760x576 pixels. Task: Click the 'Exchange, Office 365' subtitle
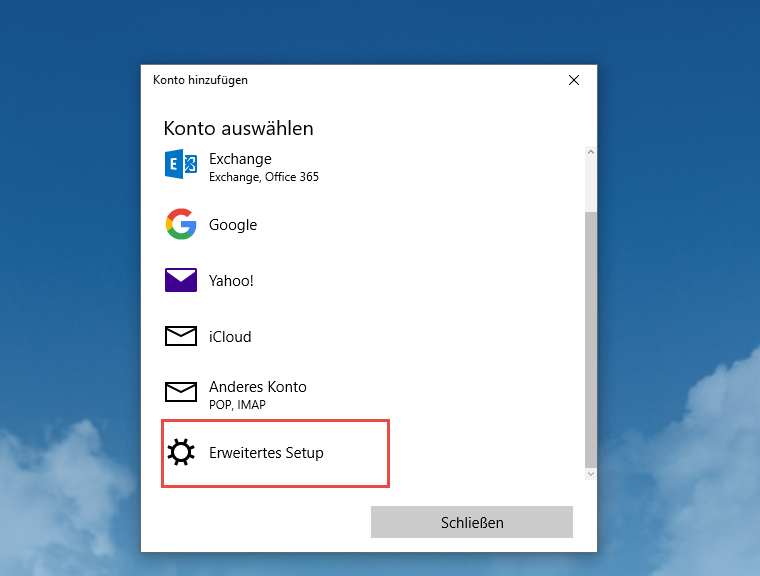263,177
